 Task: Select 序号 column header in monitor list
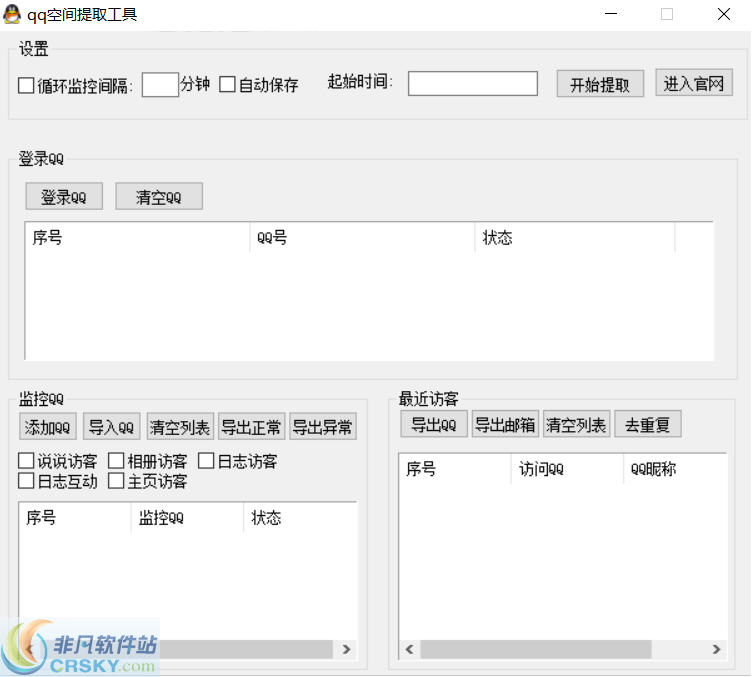coord(75,518)
